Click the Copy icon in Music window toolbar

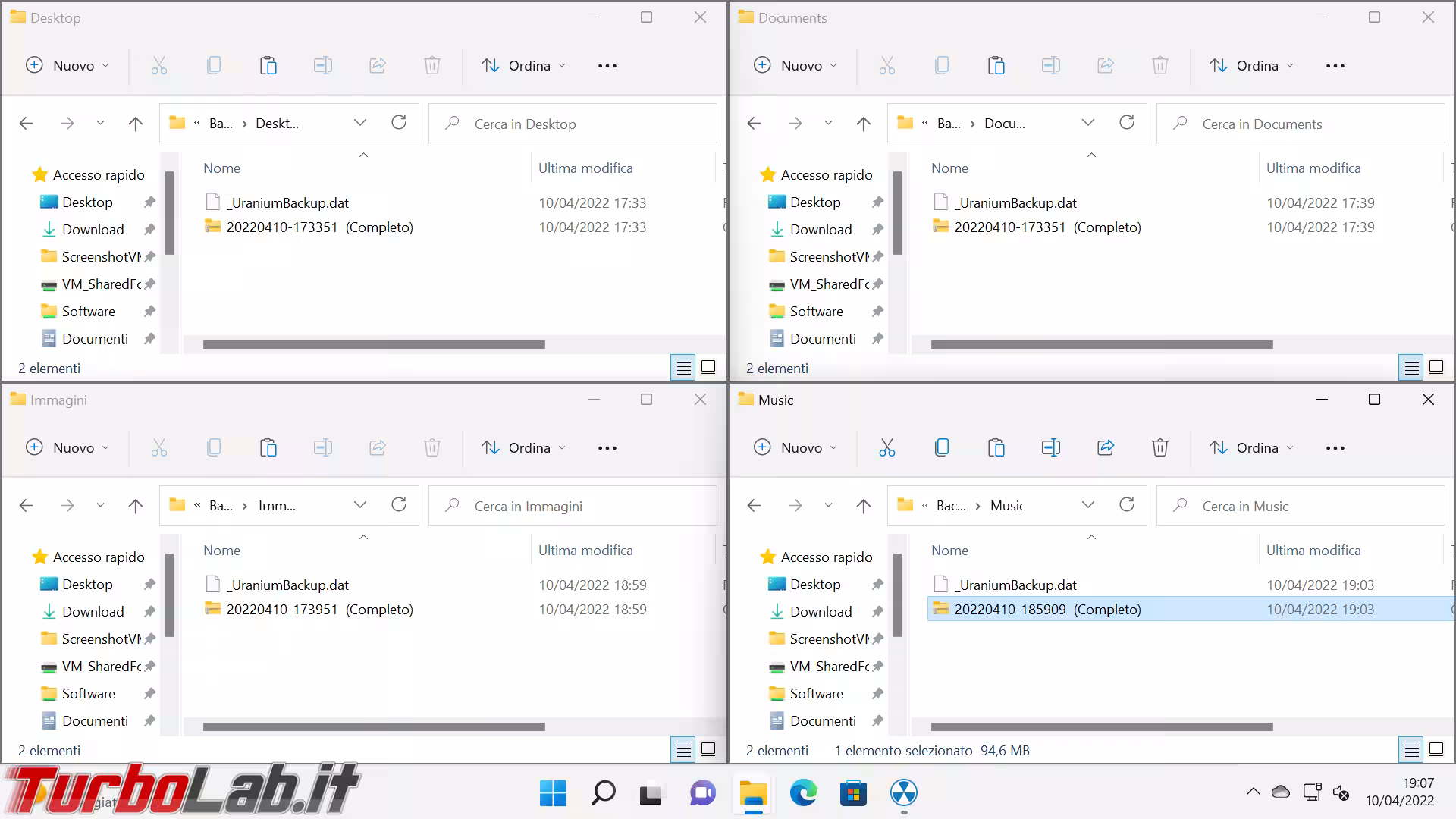point(941,448)
